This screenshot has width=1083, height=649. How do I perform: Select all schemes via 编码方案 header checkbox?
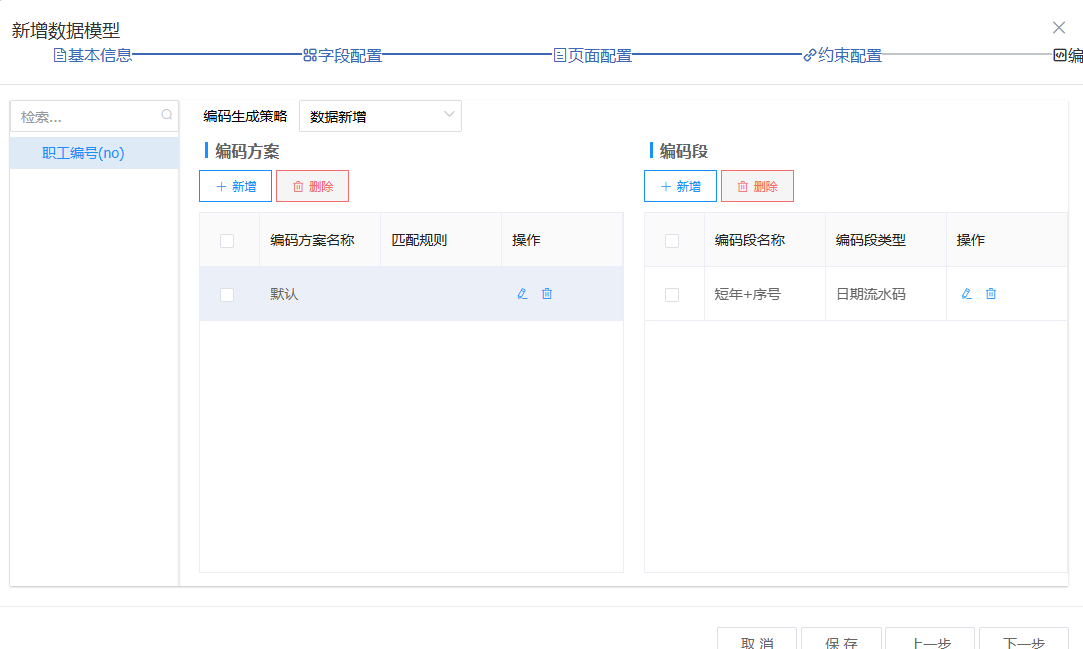227,241
